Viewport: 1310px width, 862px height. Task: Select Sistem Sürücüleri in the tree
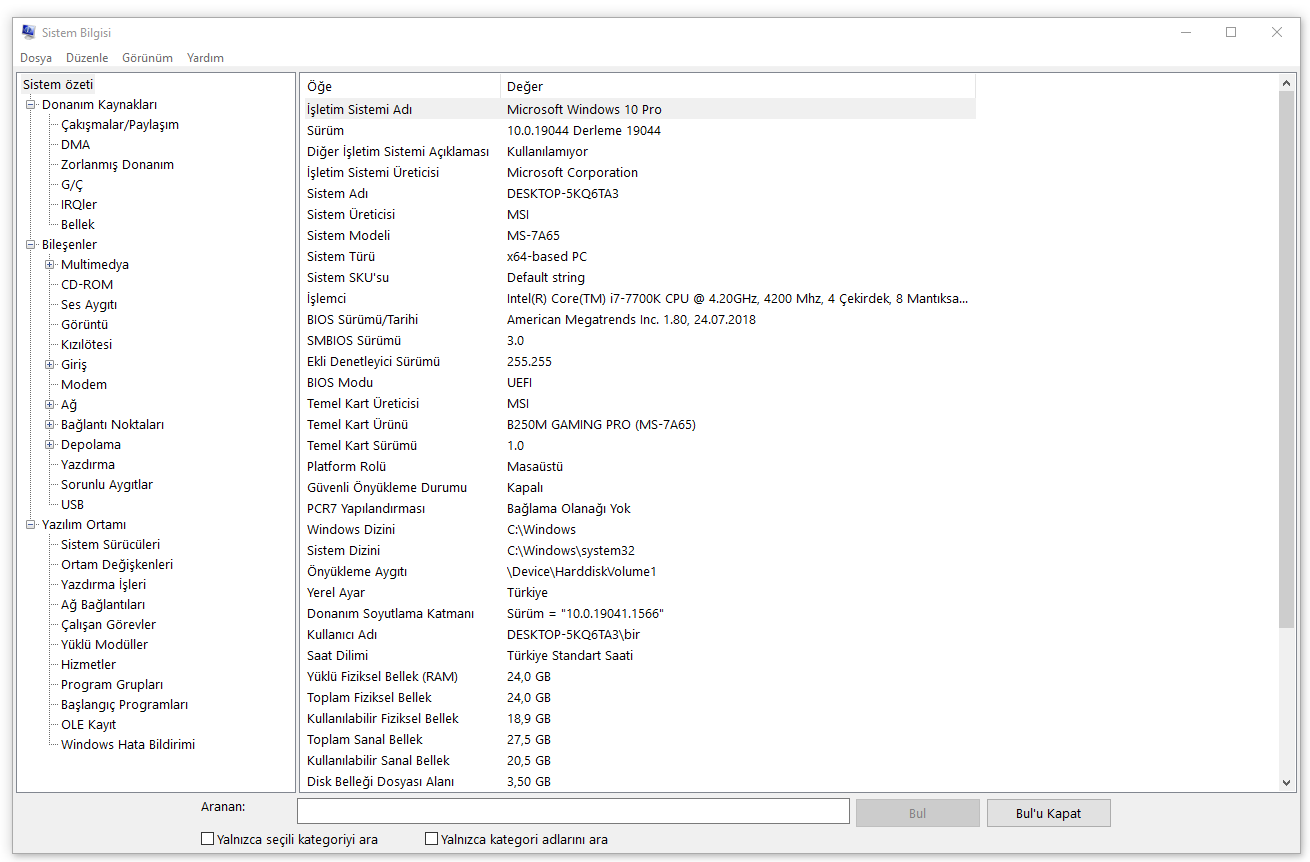110,545
